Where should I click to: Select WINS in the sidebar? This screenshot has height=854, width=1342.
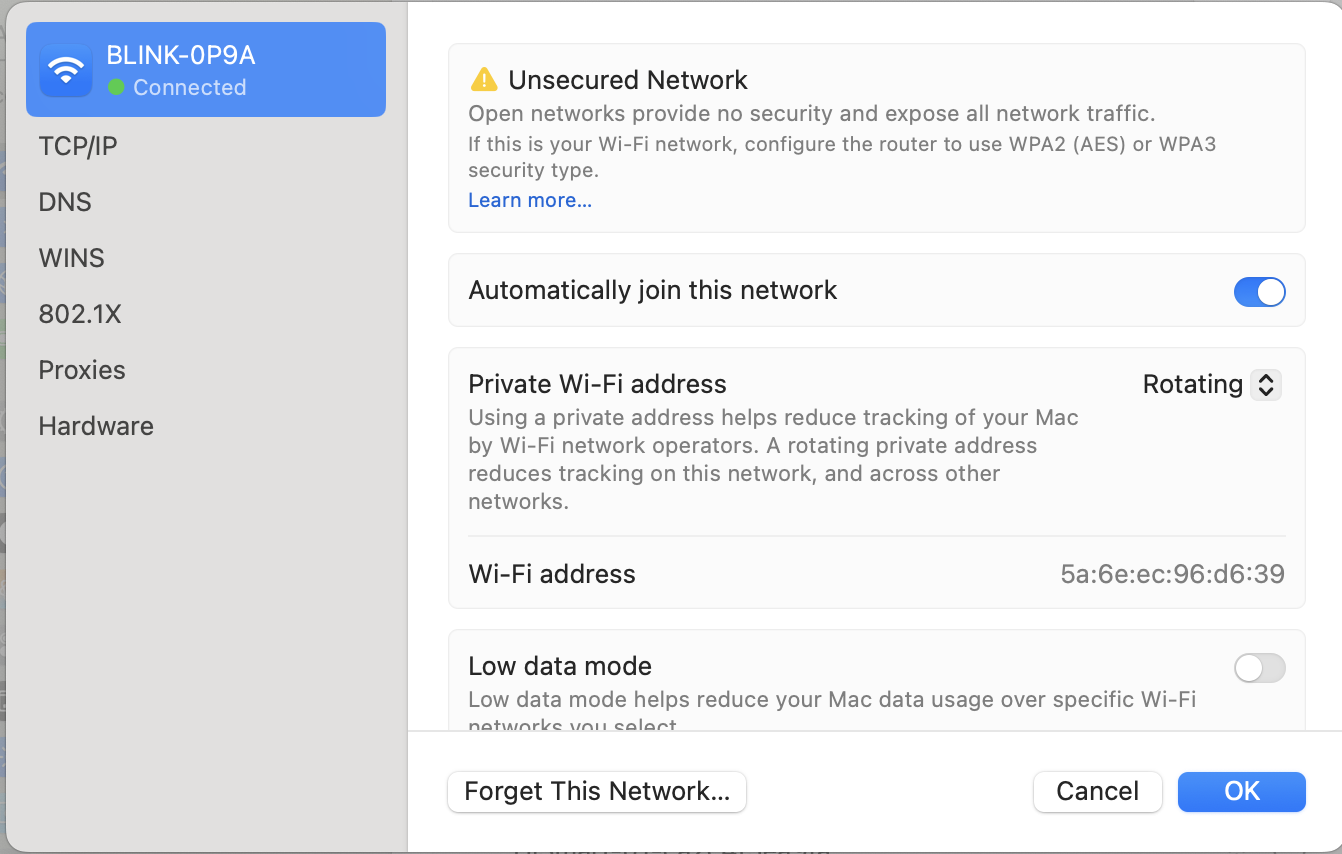(x=71, y=258)
